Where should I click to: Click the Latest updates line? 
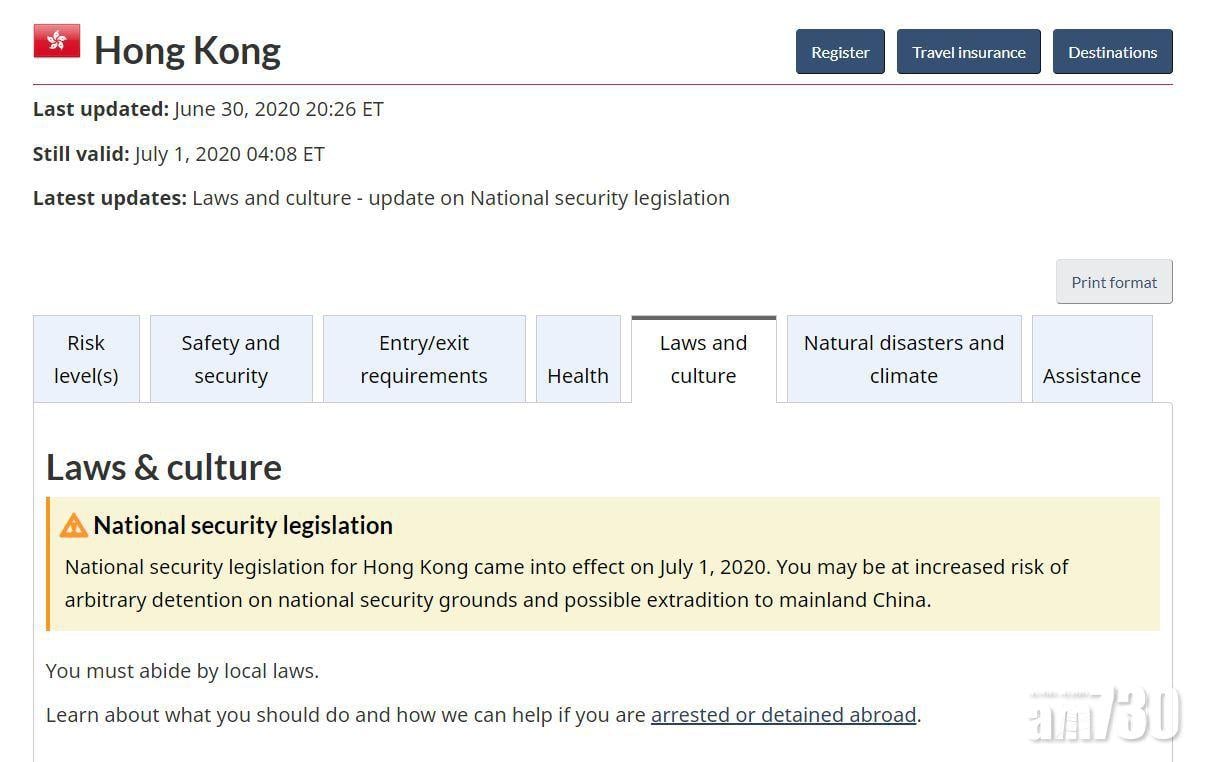381,198
